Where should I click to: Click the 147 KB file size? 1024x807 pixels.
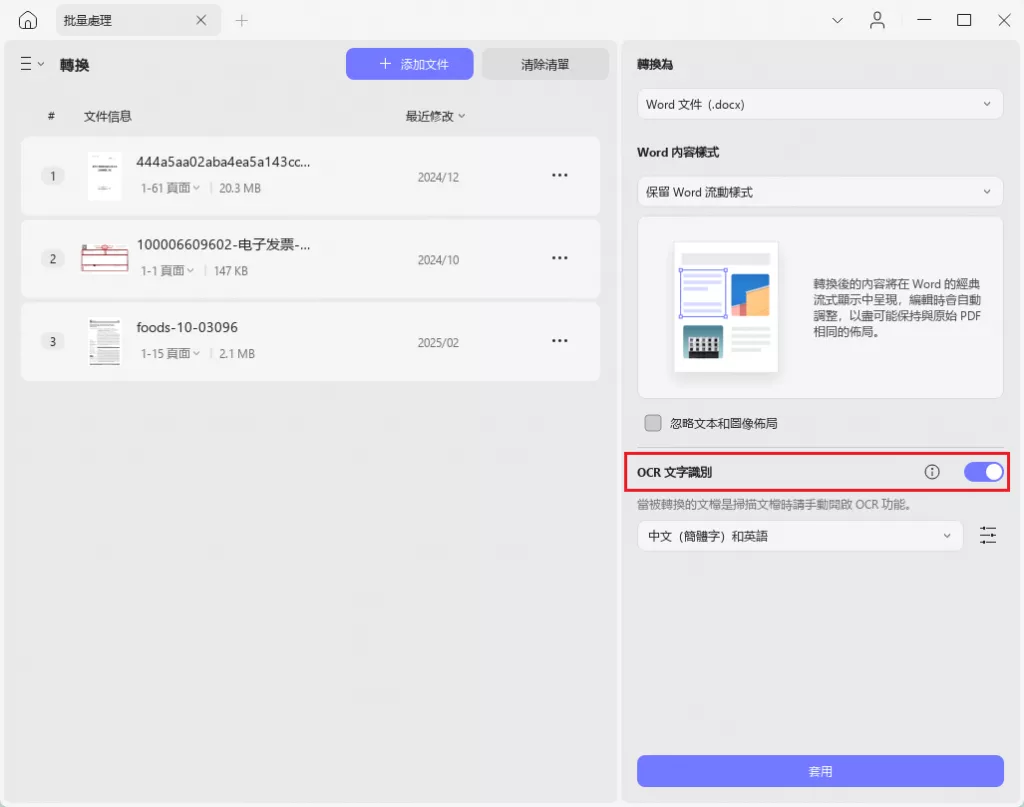pos(231,271)
